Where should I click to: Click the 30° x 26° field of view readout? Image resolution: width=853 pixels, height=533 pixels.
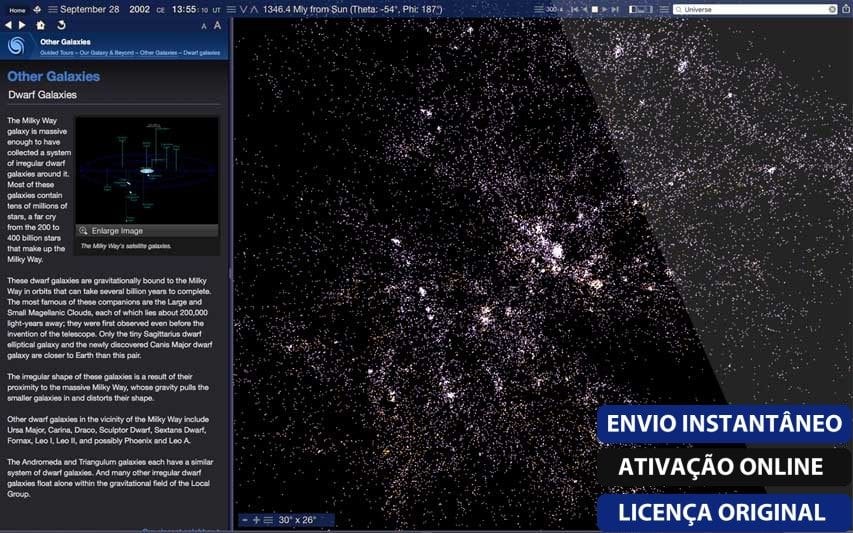[x=297, y=520]
